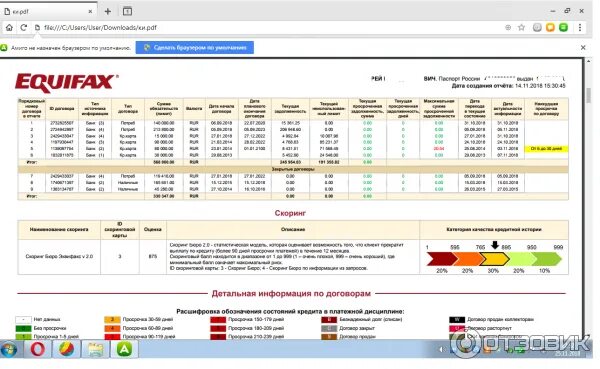Open the zoom magnifier icon in the address bar
Image resolution: width=600 pixels, height=369 pixels.
click(508, 28)
